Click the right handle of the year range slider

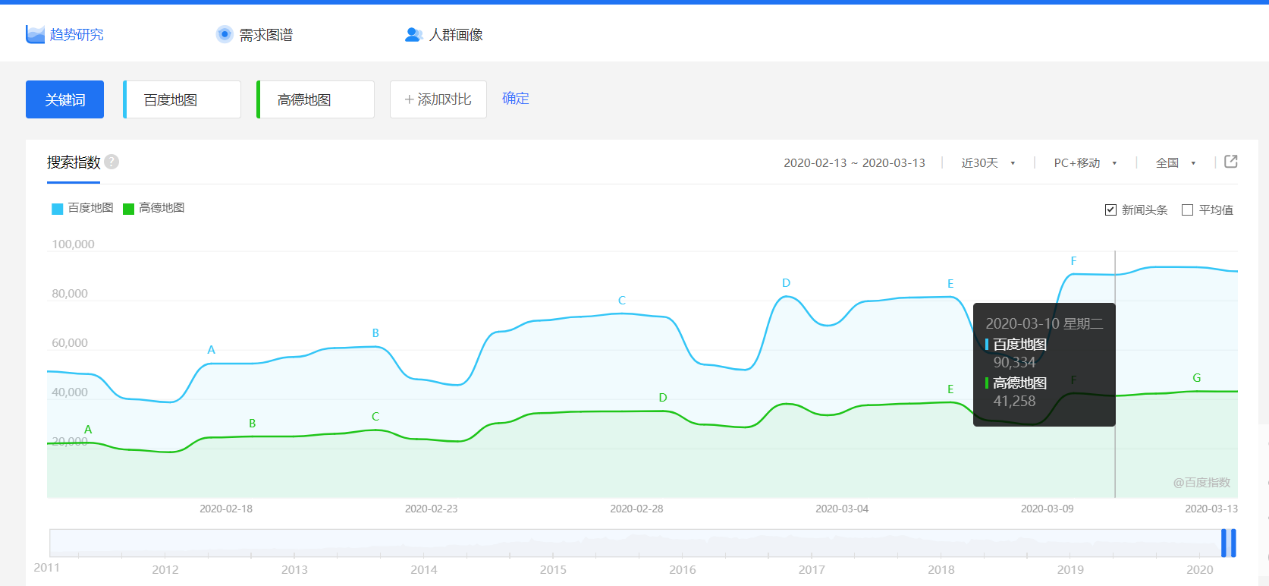(x=1236, y=541)
